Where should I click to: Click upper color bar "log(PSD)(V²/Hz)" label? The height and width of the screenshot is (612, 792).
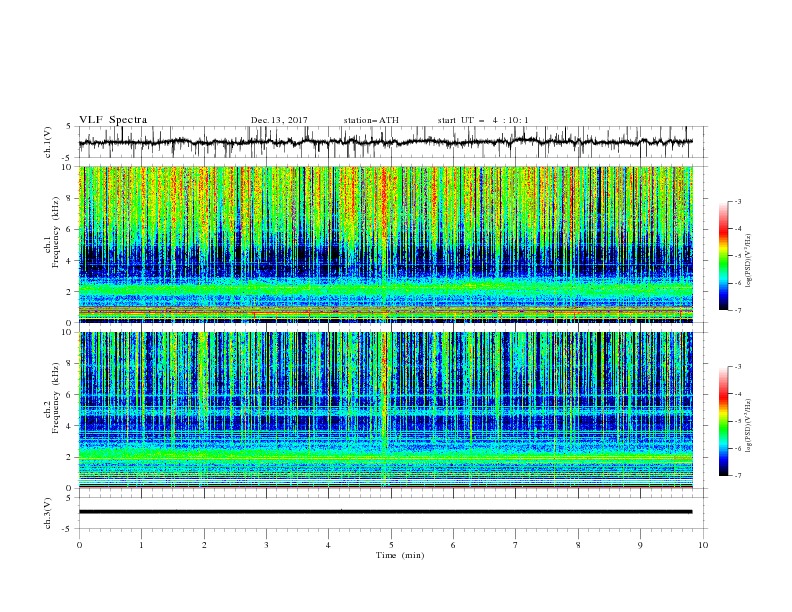748,261
